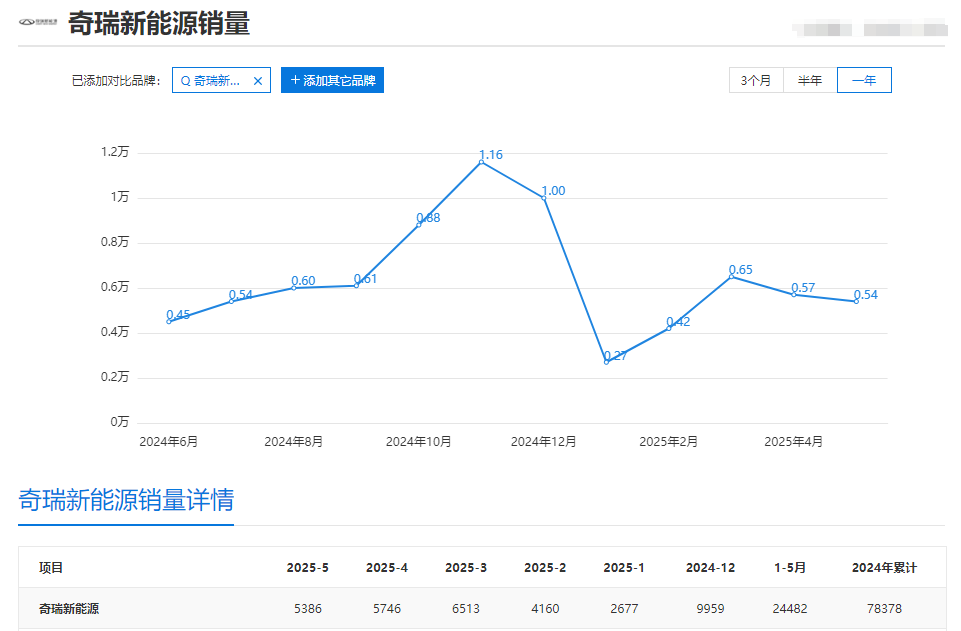Click the 5386 sales cell

click(x=308, y=609)
